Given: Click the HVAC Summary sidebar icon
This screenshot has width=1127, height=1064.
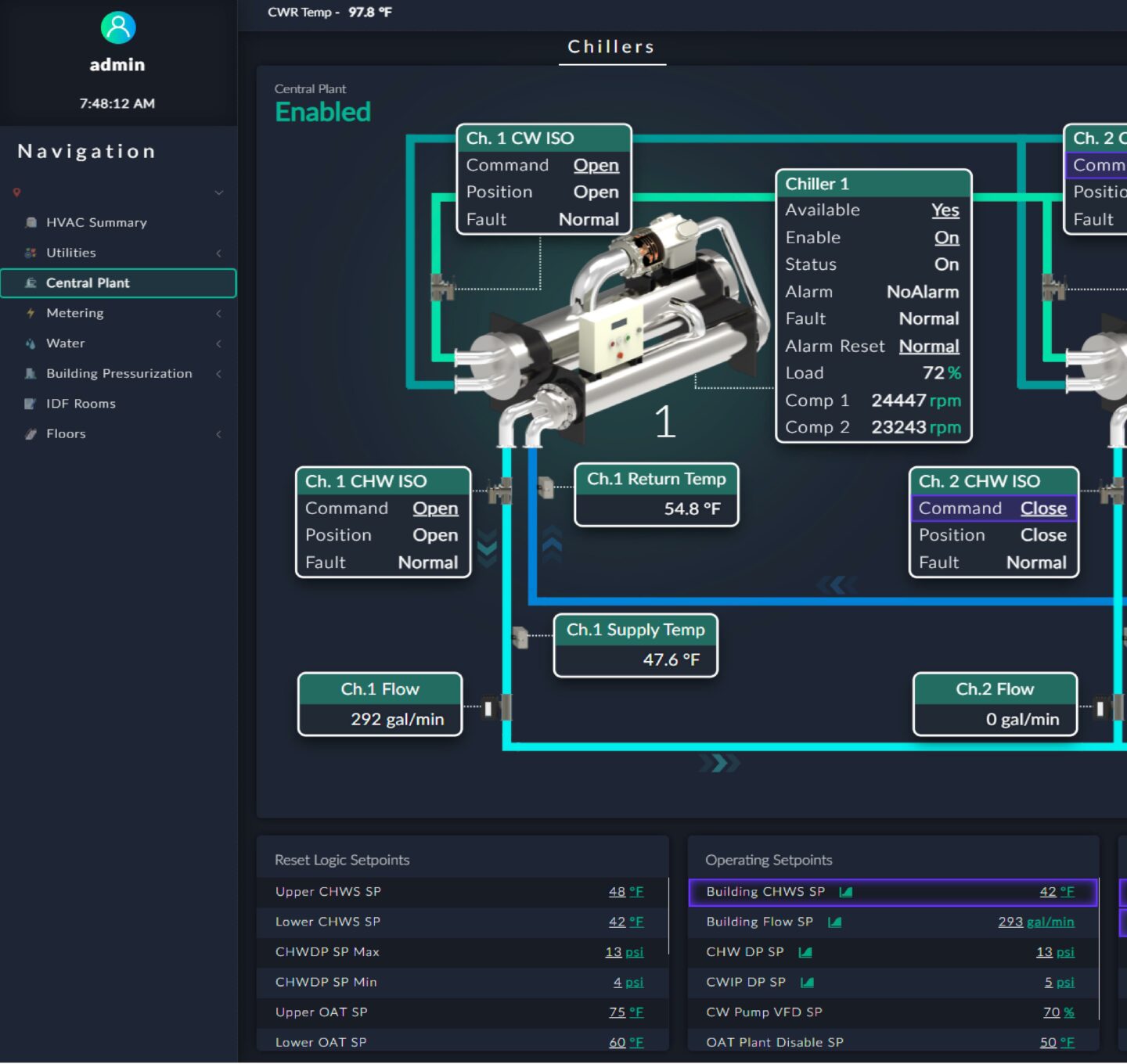Looking at the screenshot, I should click(x=31, y=222).
